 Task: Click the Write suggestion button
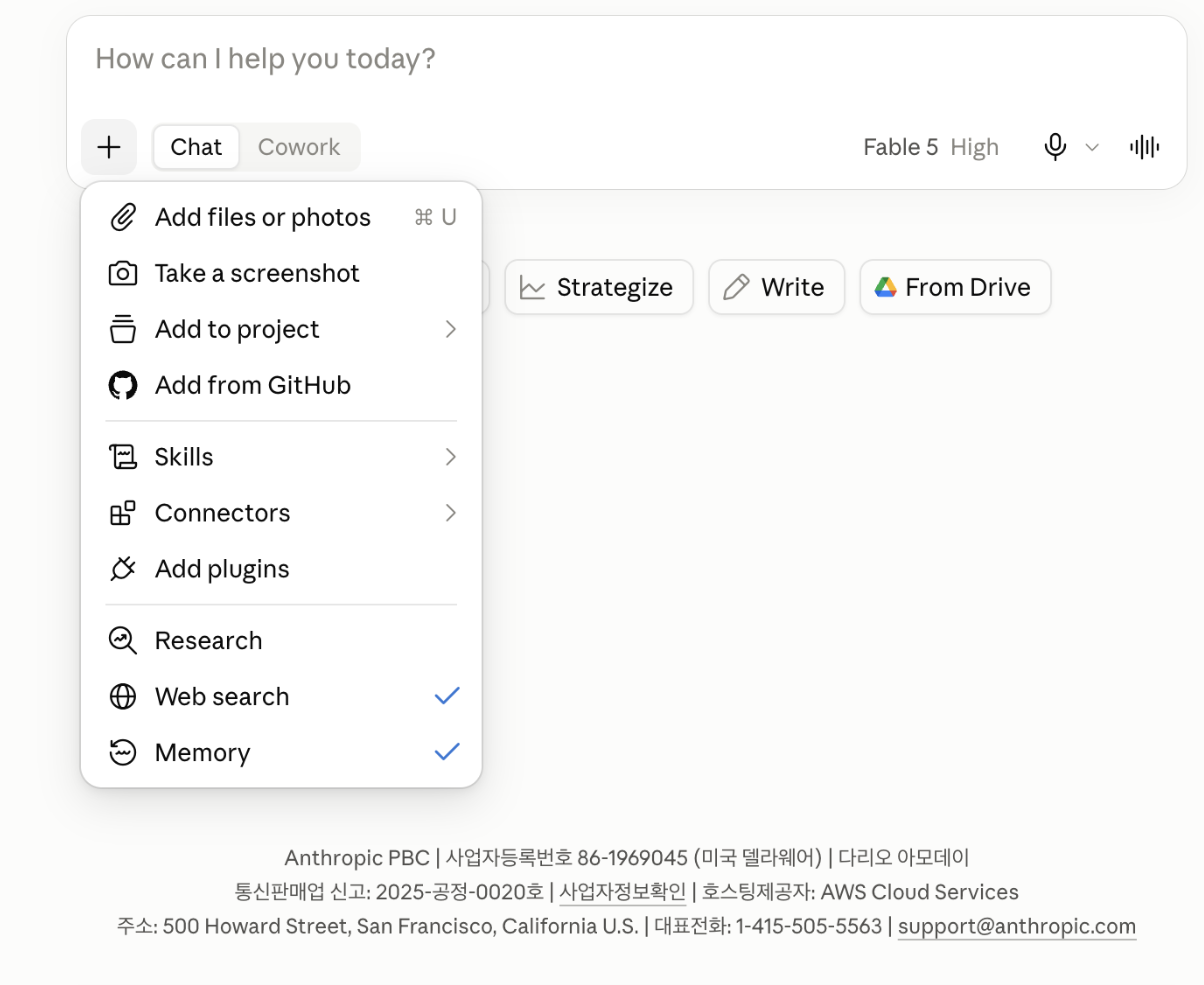[777, 287]
